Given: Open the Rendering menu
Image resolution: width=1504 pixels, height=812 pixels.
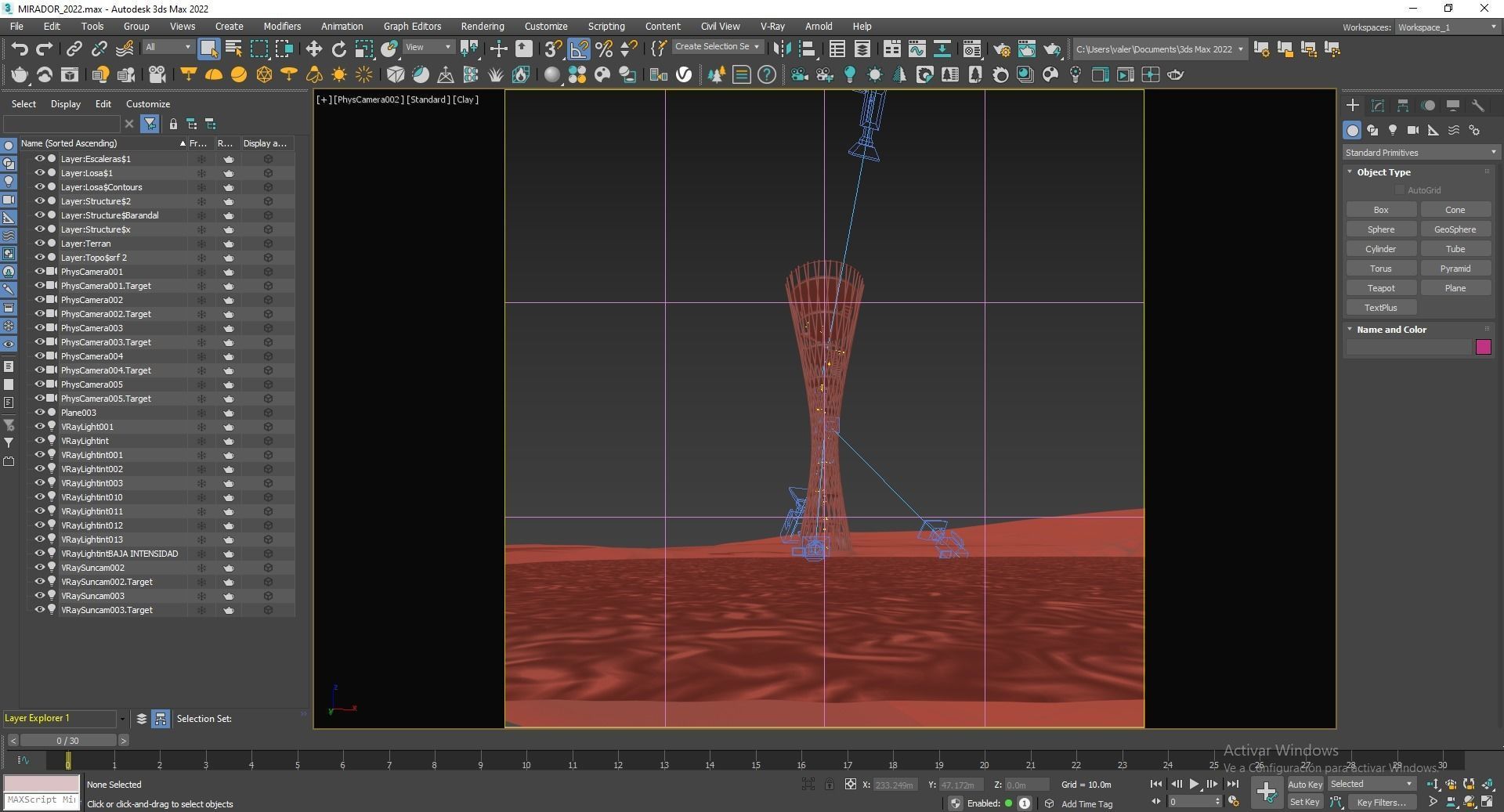Looking at the screenshot, I should tap(482, 26).
